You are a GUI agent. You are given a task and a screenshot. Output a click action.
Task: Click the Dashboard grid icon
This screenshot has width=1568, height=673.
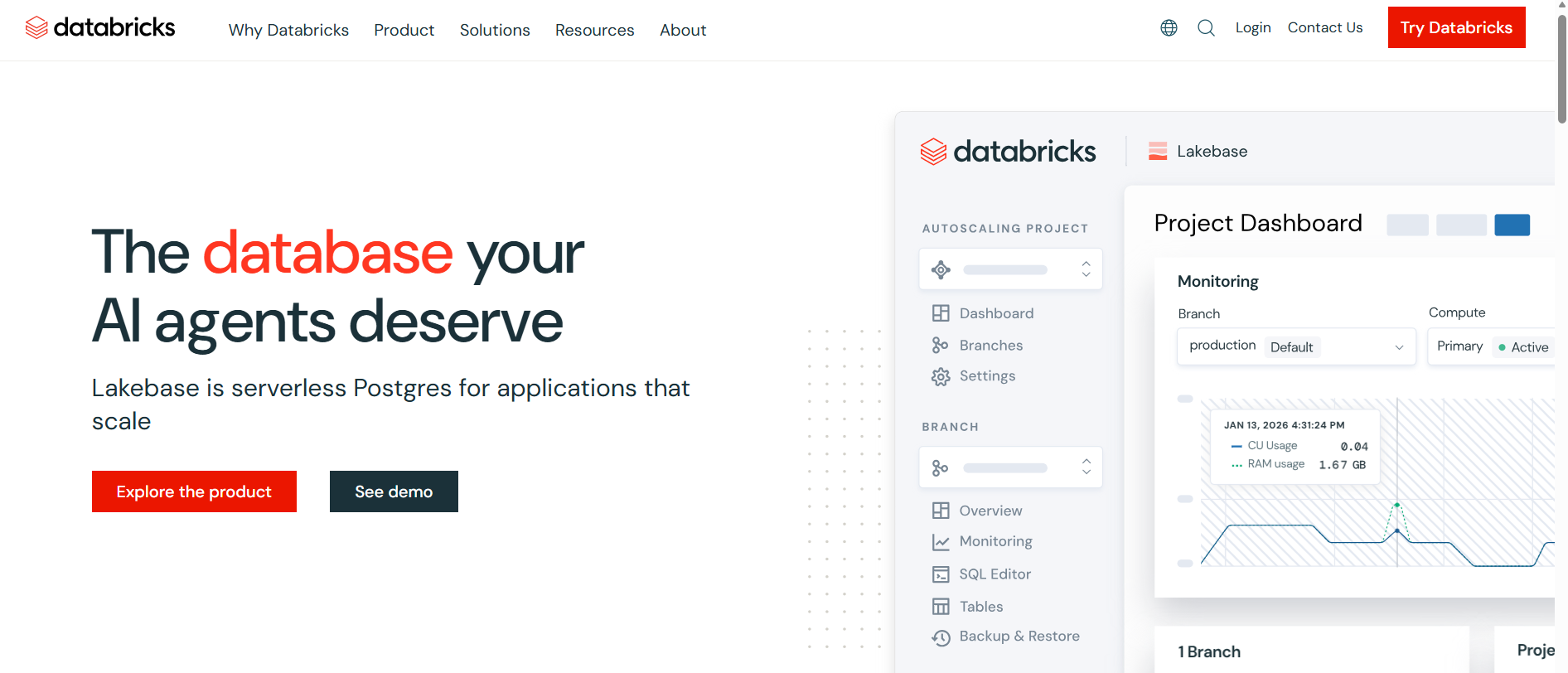[x=941, y=313]
